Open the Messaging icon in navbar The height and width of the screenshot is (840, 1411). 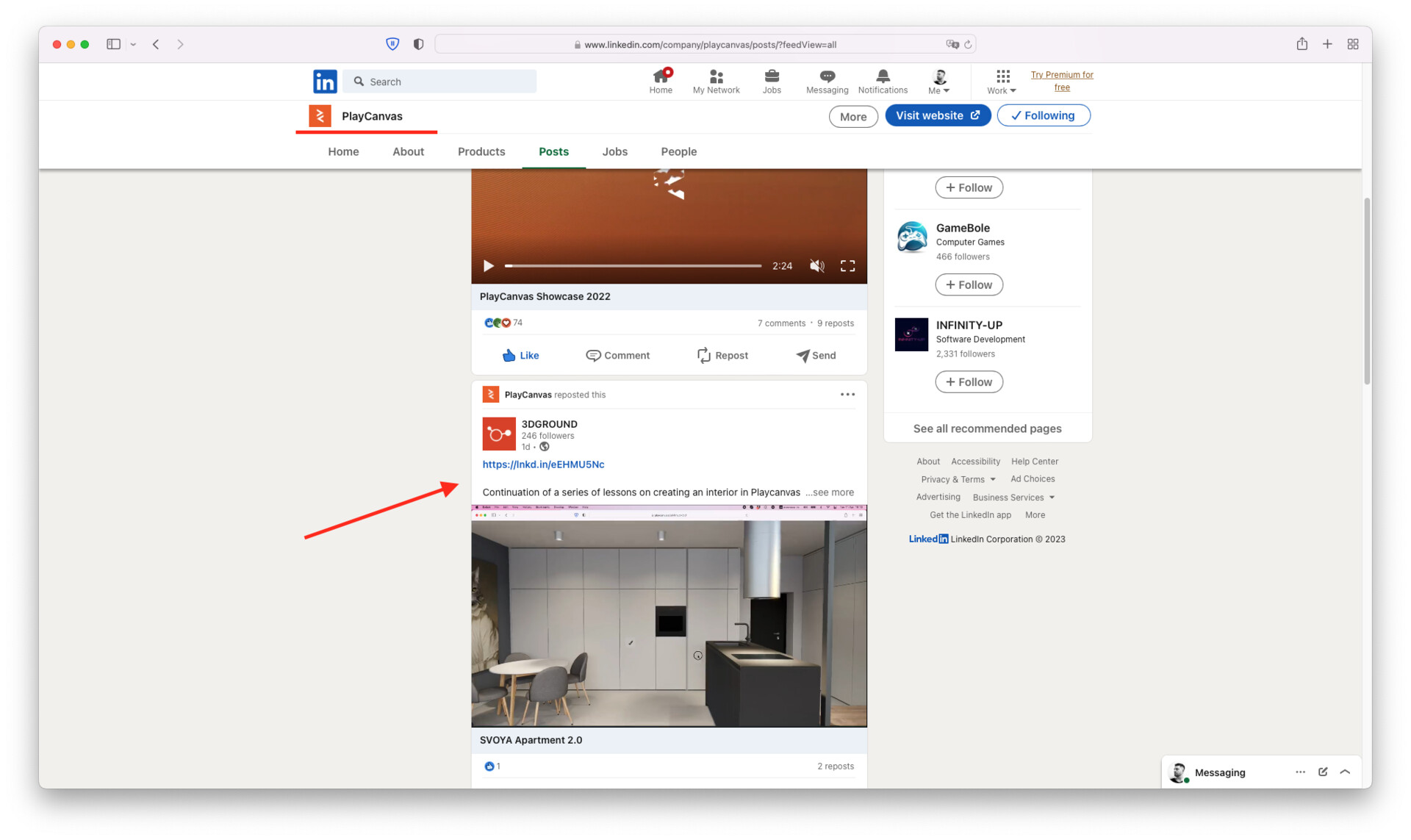(x=827, y=81)
